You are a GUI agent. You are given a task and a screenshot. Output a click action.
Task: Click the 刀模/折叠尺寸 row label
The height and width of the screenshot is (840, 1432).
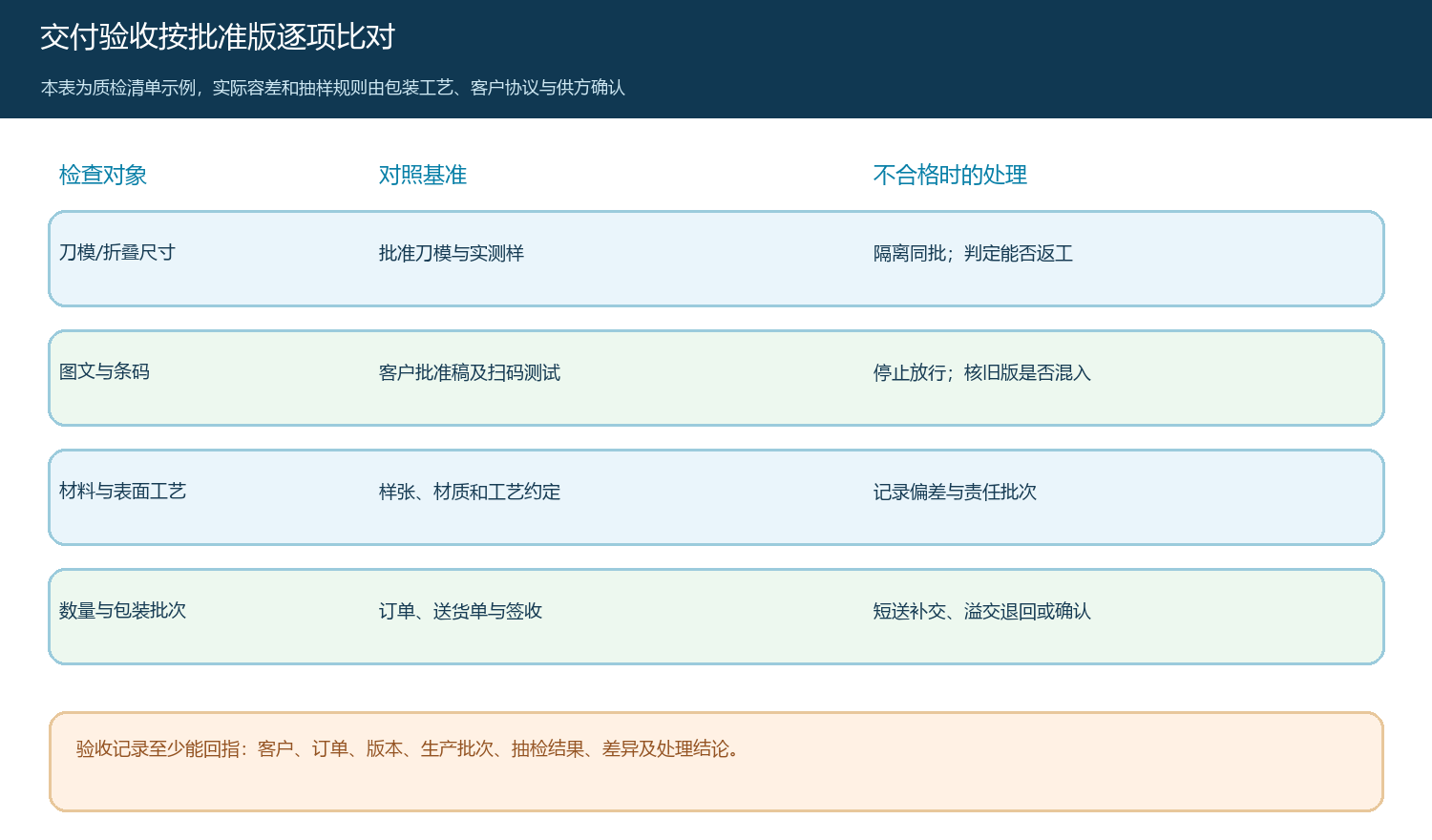coord(117,252)
